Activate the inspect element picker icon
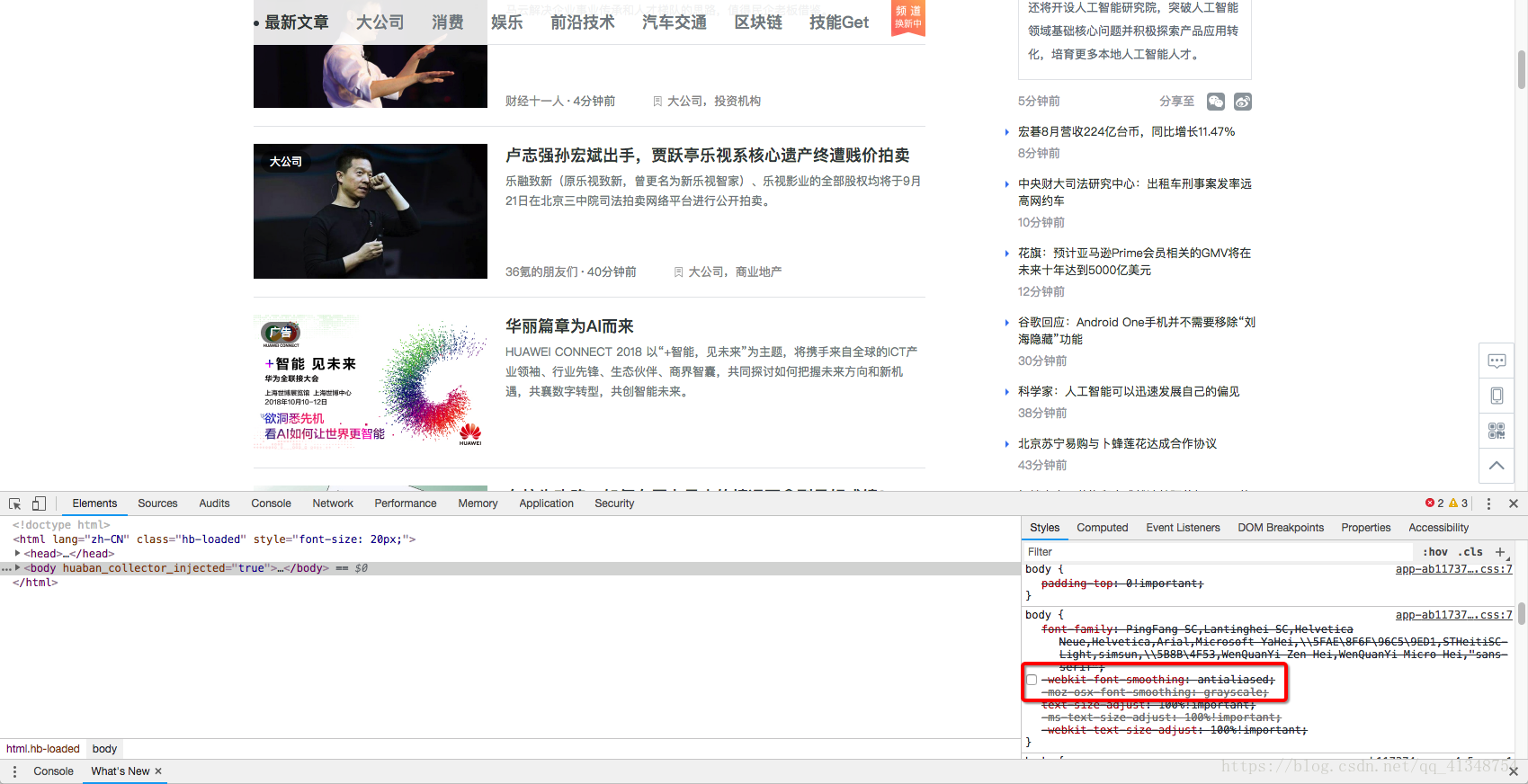Image resolution: width=1528 pixels, height=784 pixels. tap(15, 503)
